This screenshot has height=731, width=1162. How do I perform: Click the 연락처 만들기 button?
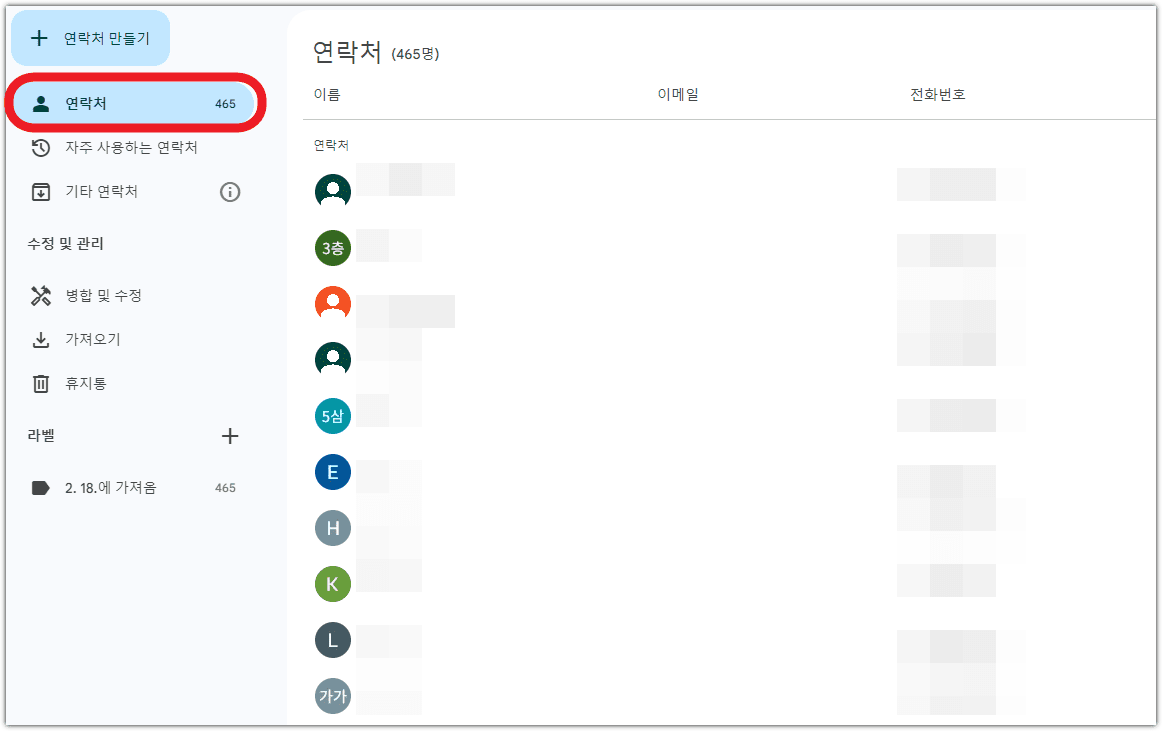pos(89,37)
